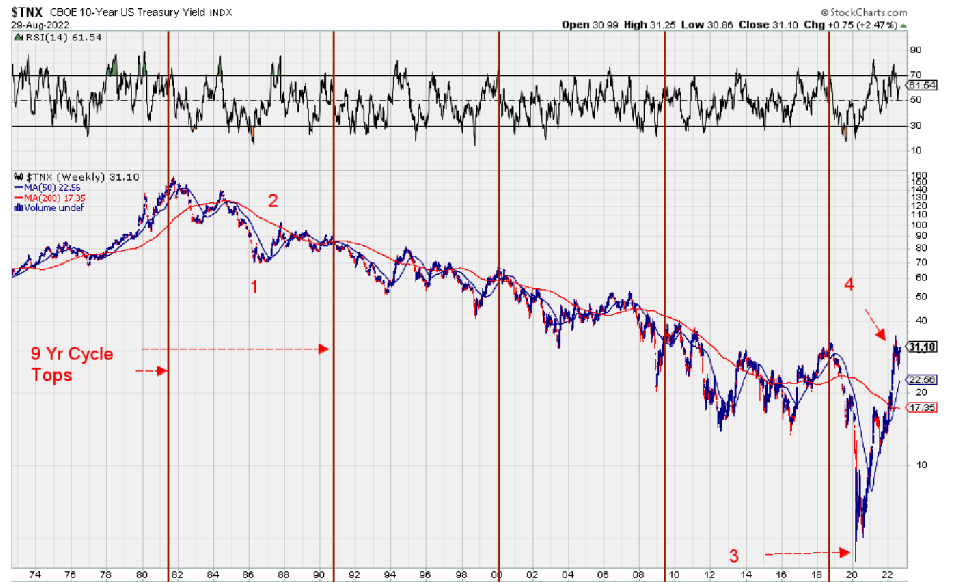Click the 94 year label on the time axis
The height and width of the screenshot is (582, 960).
tap(389, 575)
